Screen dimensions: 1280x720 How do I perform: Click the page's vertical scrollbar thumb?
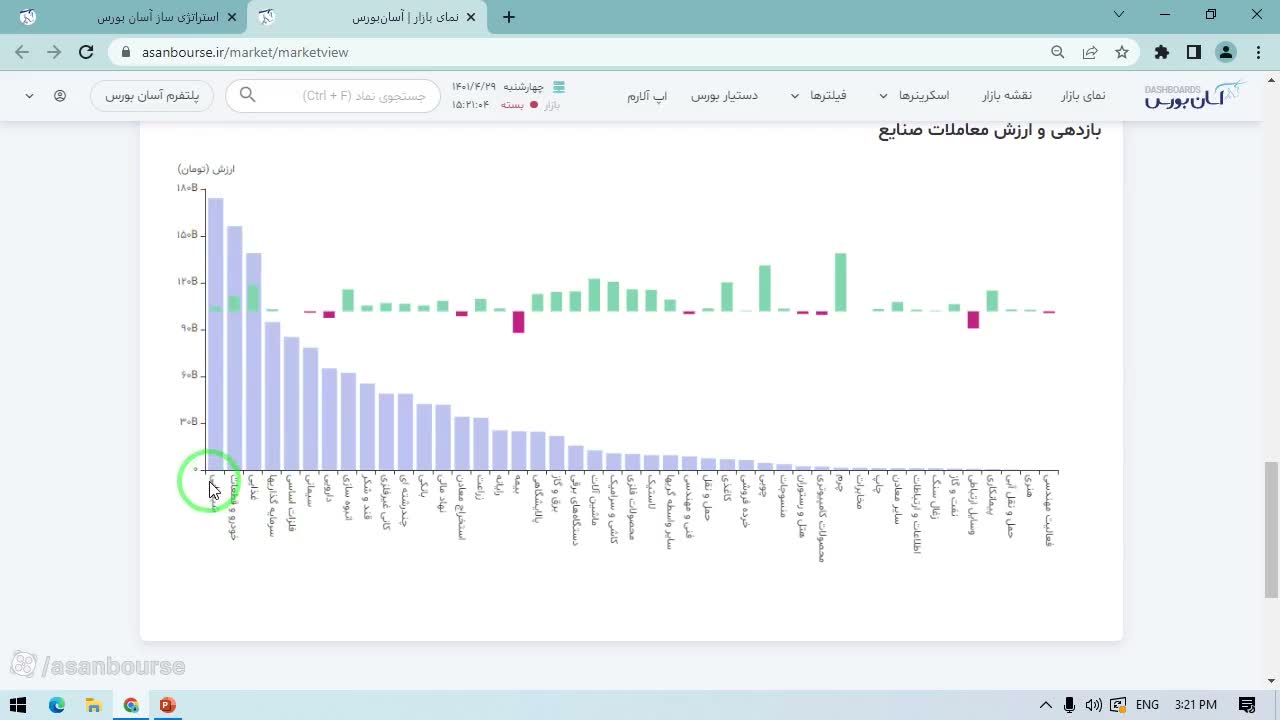1271,529
